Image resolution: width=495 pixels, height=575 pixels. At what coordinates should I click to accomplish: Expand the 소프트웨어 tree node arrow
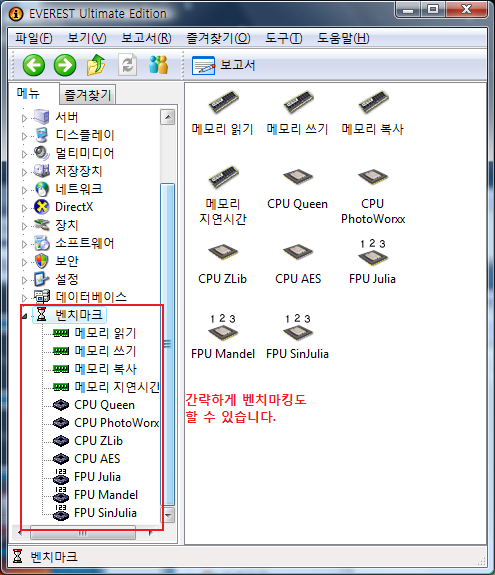[24, 244]
